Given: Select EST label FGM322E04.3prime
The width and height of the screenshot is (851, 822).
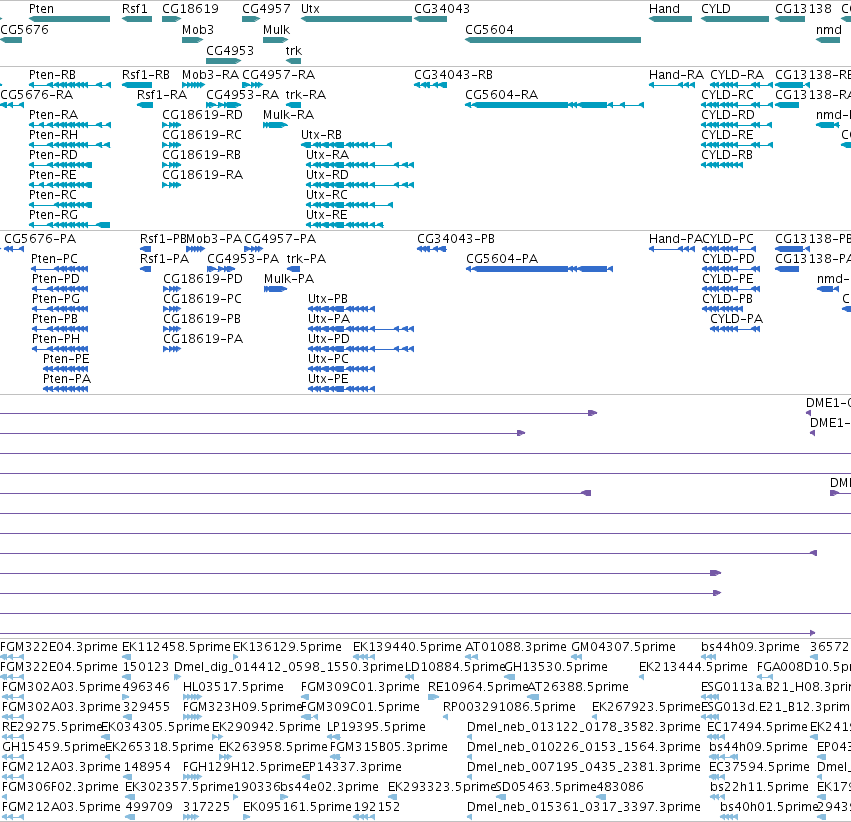Looking at the screenshot, I should pyautogui.click(x=59, y=647).
